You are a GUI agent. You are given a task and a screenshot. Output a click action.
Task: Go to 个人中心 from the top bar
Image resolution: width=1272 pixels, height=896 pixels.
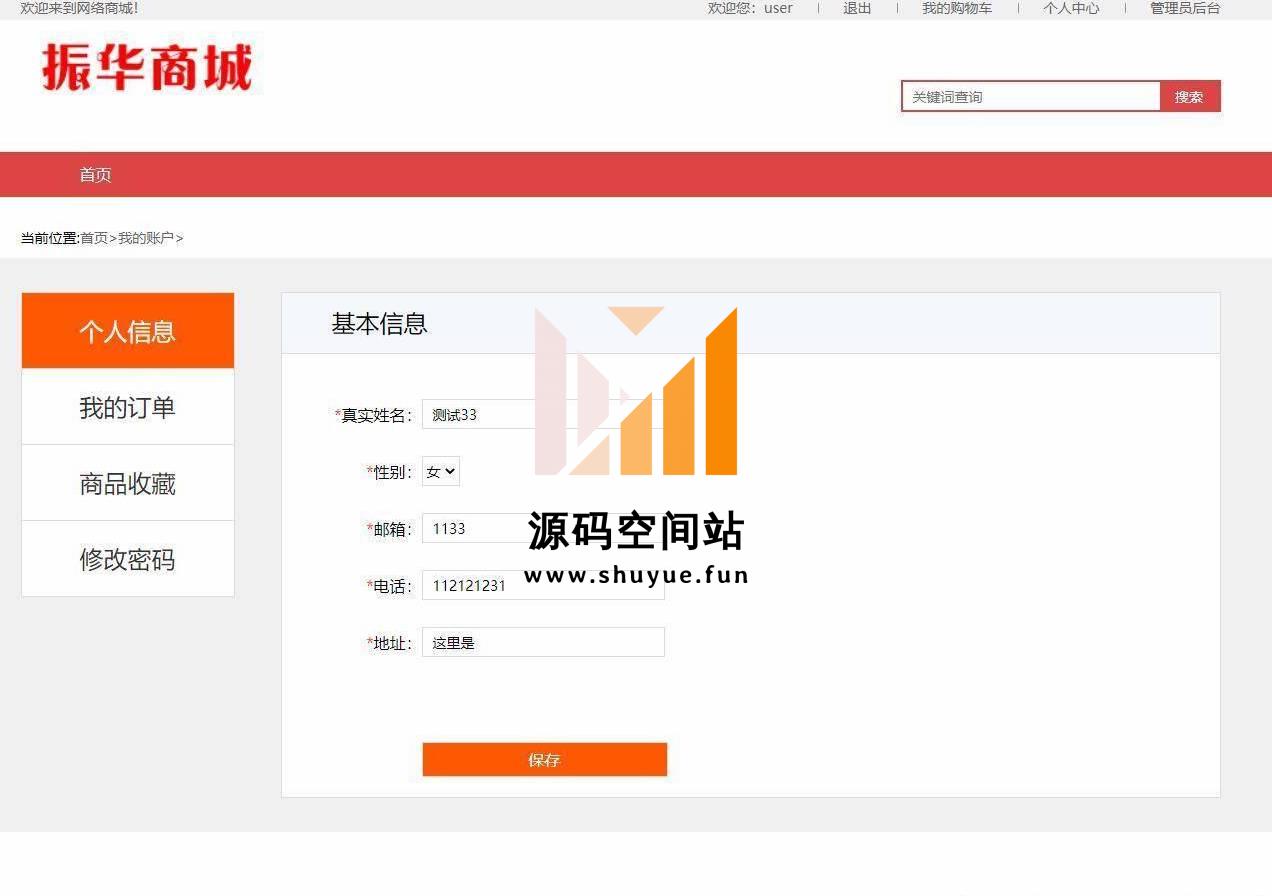pos(1070,8)
